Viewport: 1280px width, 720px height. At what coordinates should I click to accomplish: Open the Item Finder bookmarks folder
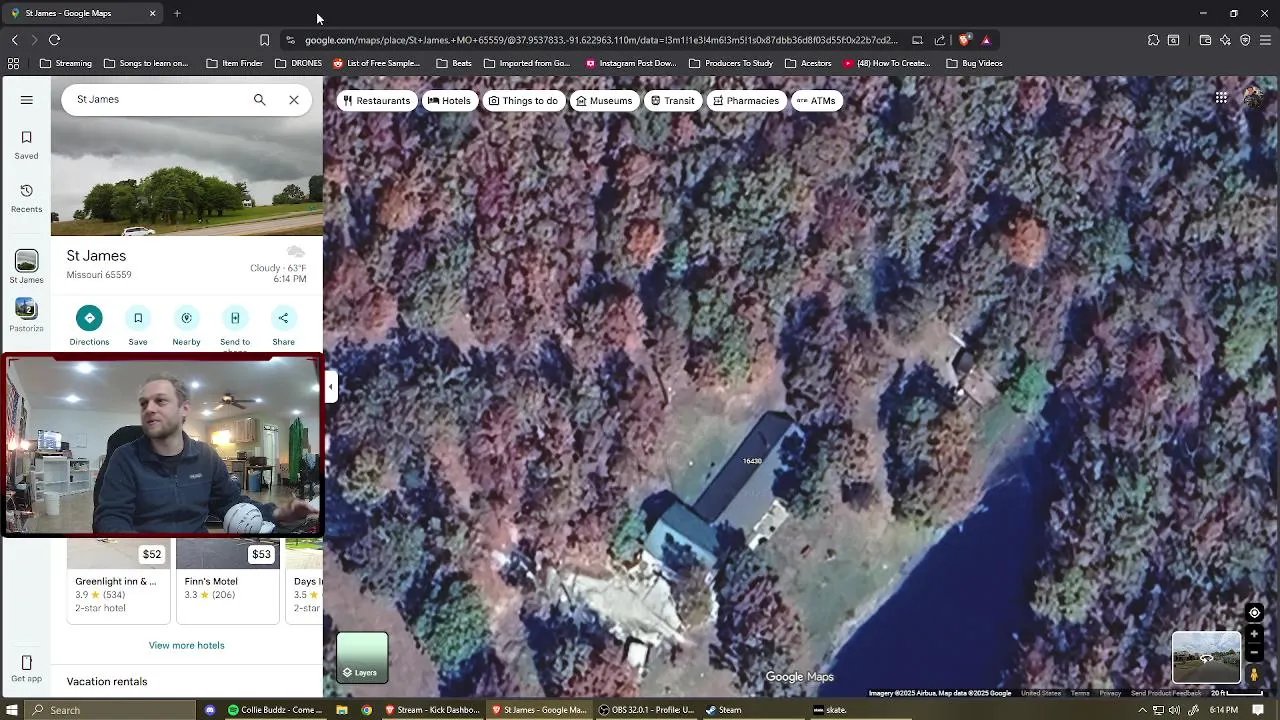coord(234,63)
